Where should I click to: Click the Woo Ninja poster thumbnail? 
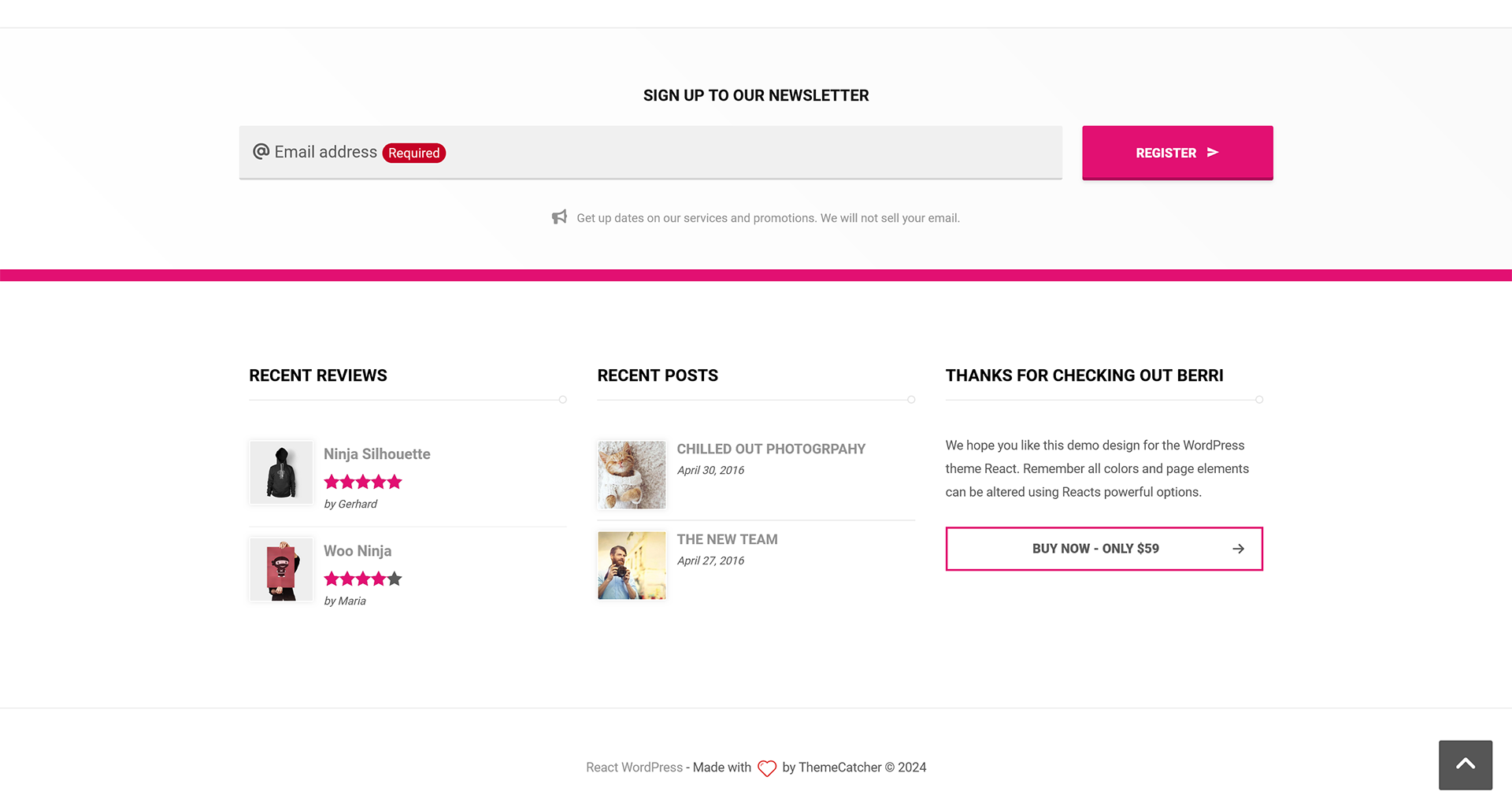pos(281,569)
